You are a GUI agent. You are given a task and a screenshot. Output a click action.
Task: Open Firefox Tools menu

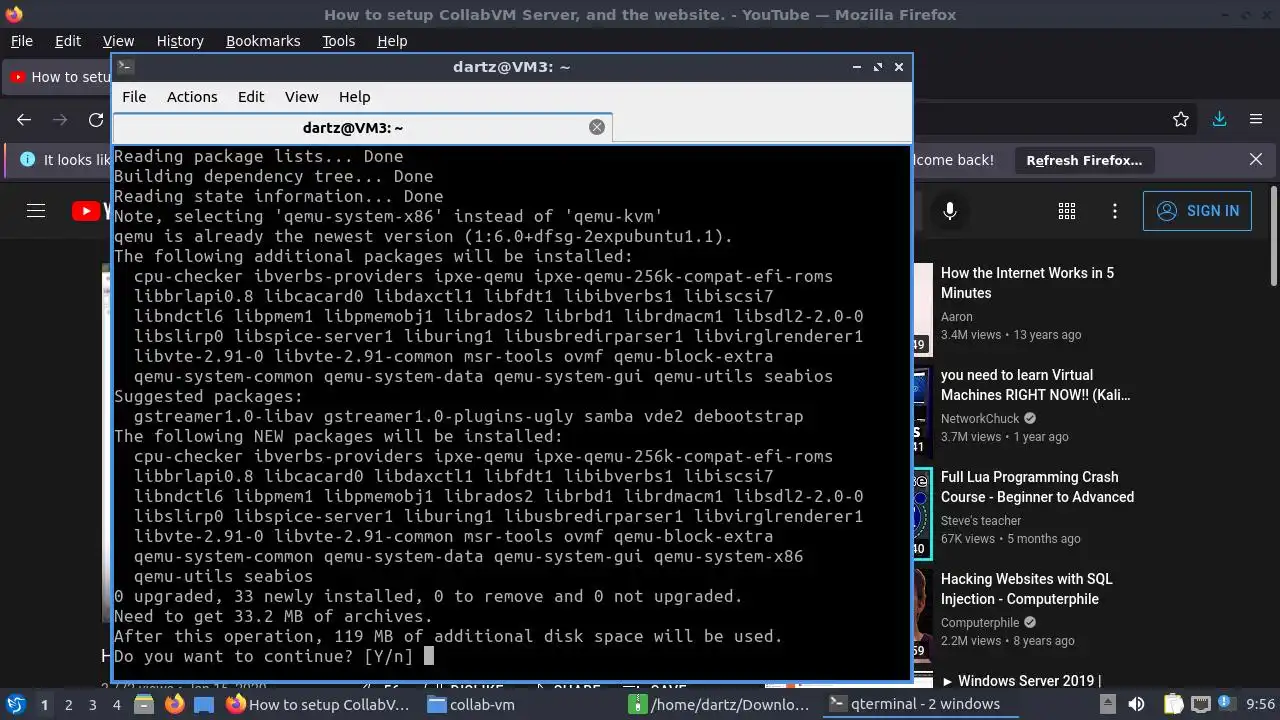tap(339, 41)
